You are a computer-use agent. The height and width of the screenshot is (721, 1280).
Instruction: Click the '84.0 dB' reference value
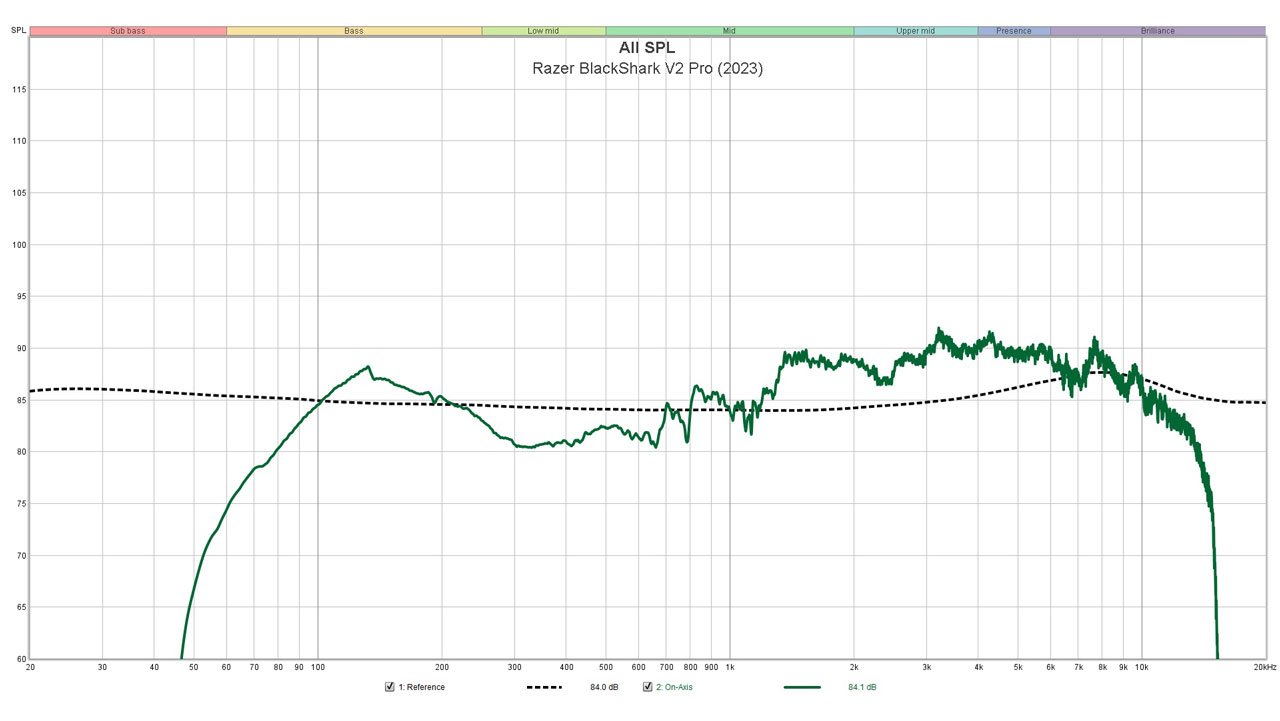point(605,688)
